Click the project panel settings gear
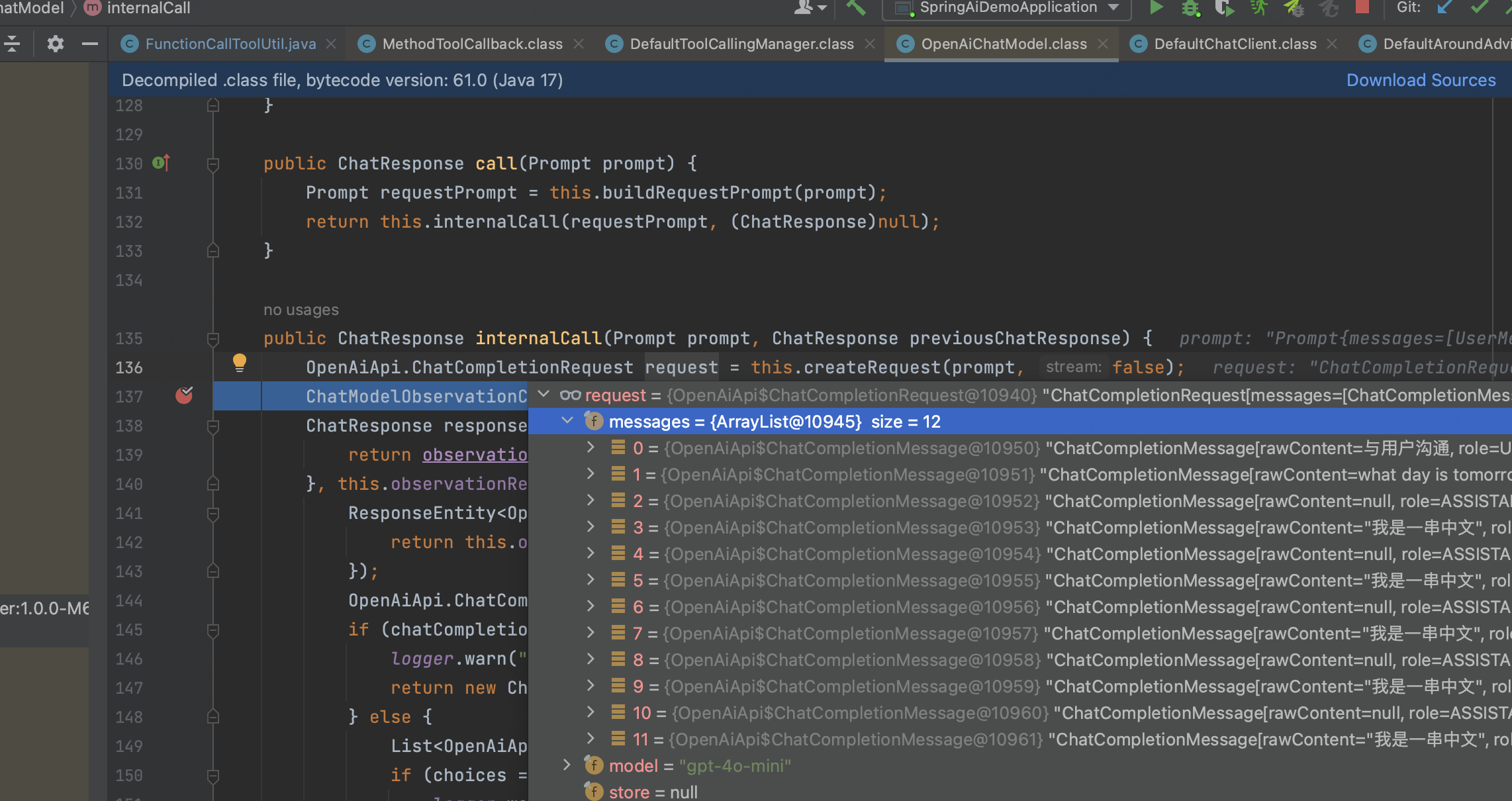This screenshot has width=1512, height=801. click(56, 44)
